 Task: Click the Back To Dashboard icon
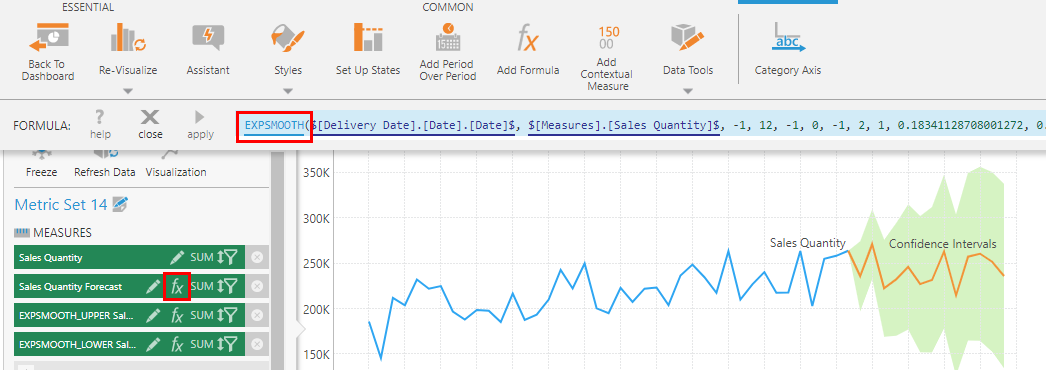[47, 38]
